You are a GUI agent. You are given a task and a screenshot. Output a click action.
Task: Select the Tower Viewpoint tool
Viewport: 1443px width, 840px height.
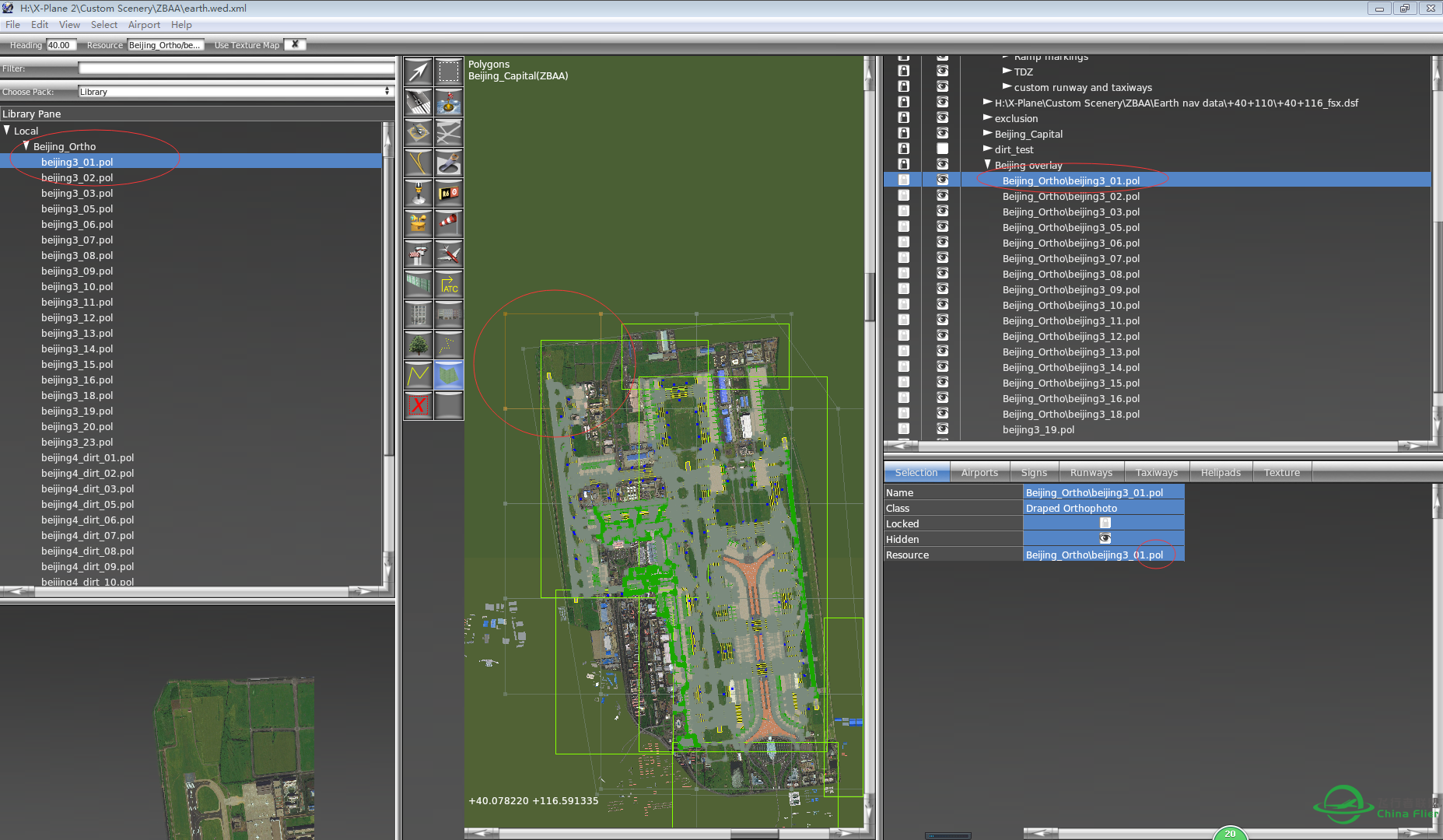point(419,254)
